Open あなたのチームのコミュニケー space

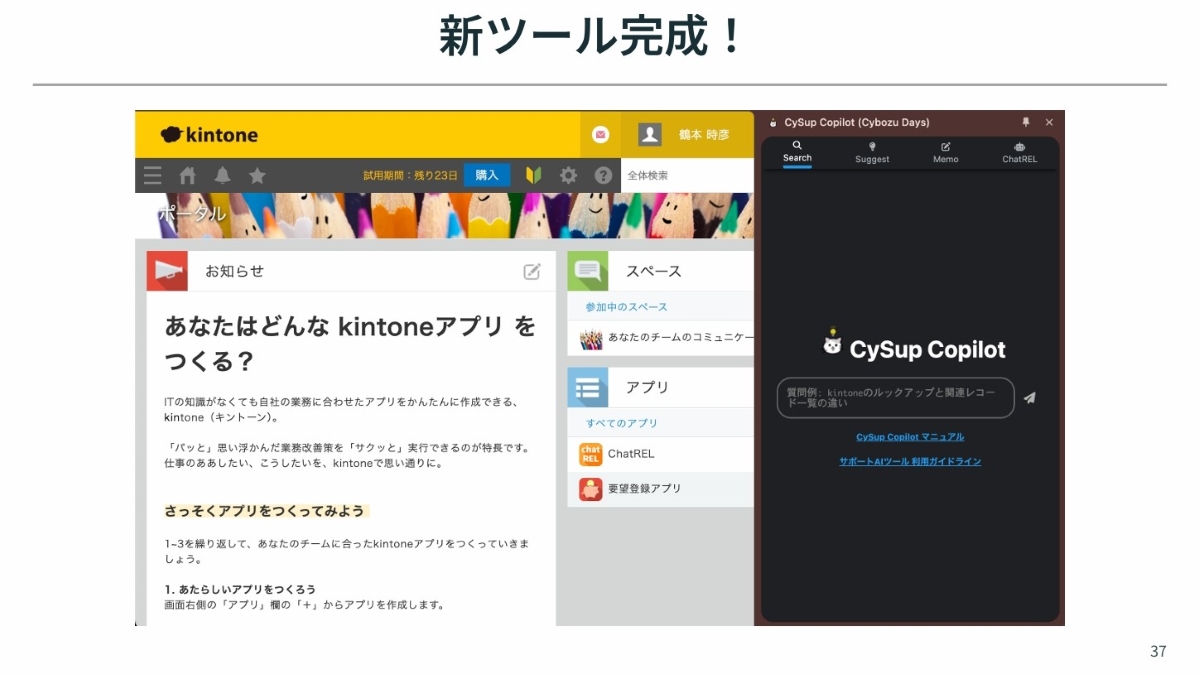pyautogui.click(x=681, y=339)
